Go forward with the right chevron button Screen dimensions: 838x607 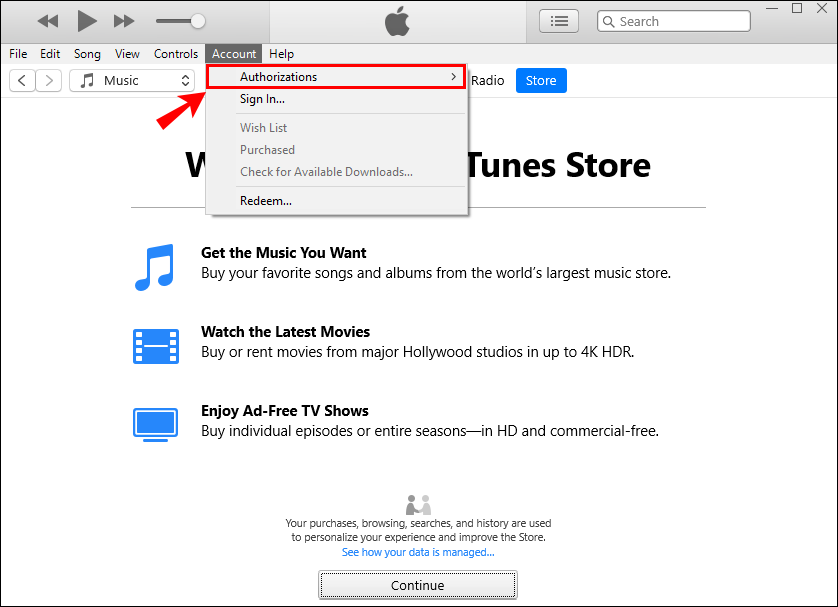pyautogui.click(x=49, y=81)
